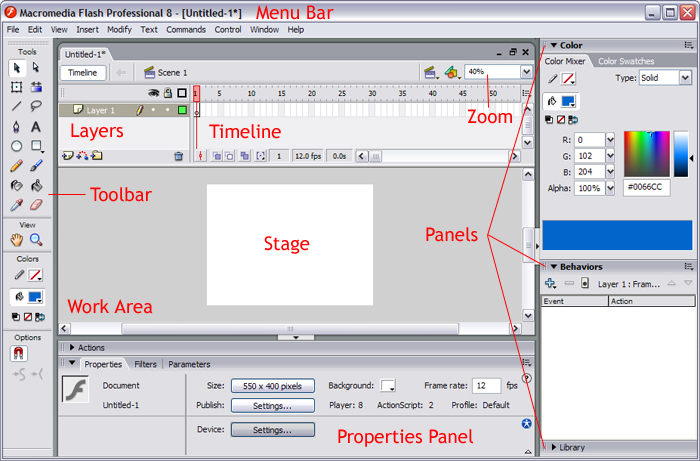Image resolution: width=700 pixels, height=461 pixels.
Task: Click the Delete Layer trash icon
Action: (x=178, y=156)
